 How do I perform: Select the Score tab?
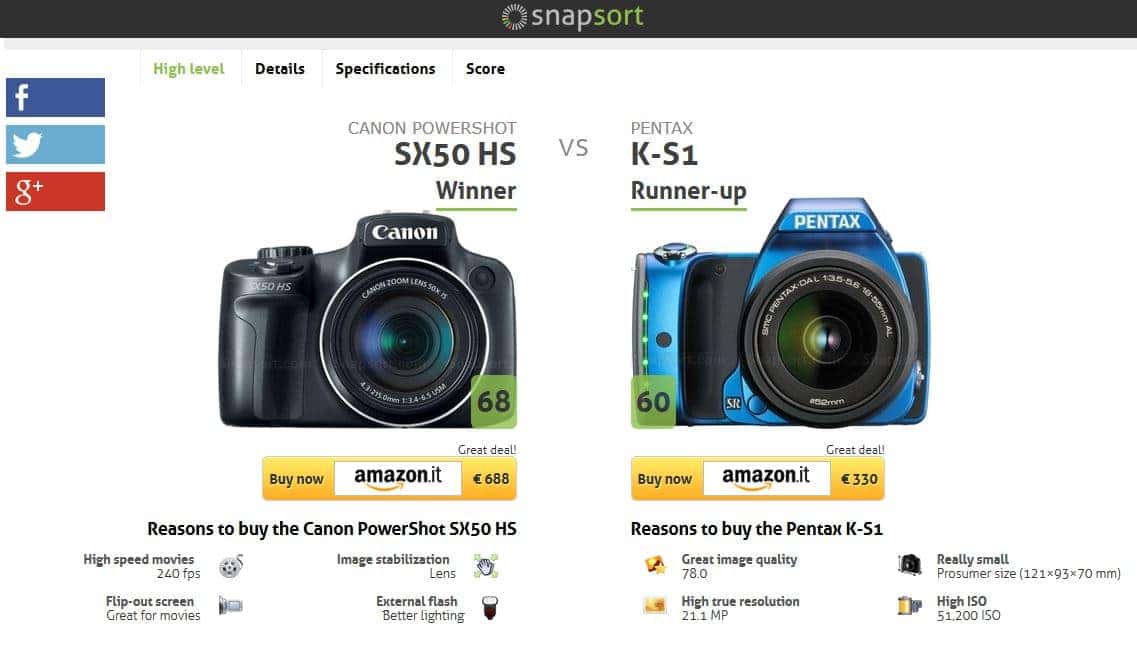pyautogui.click(x=485, y=69)
